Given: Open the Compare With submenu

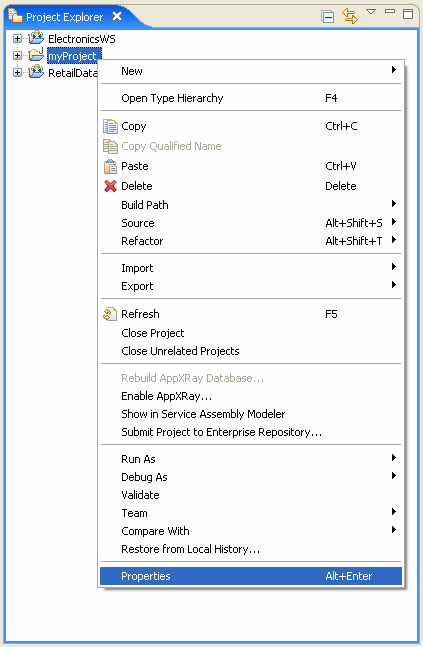Looking at the screenshot, I should point(251,531).
